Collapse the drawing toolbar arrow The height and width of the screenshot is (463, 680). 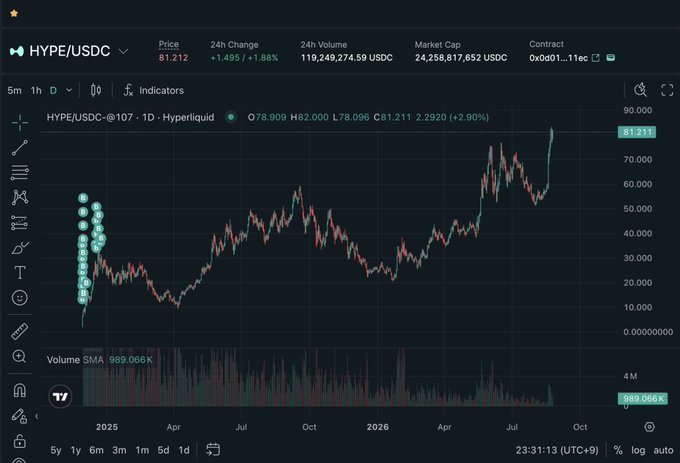37,416
